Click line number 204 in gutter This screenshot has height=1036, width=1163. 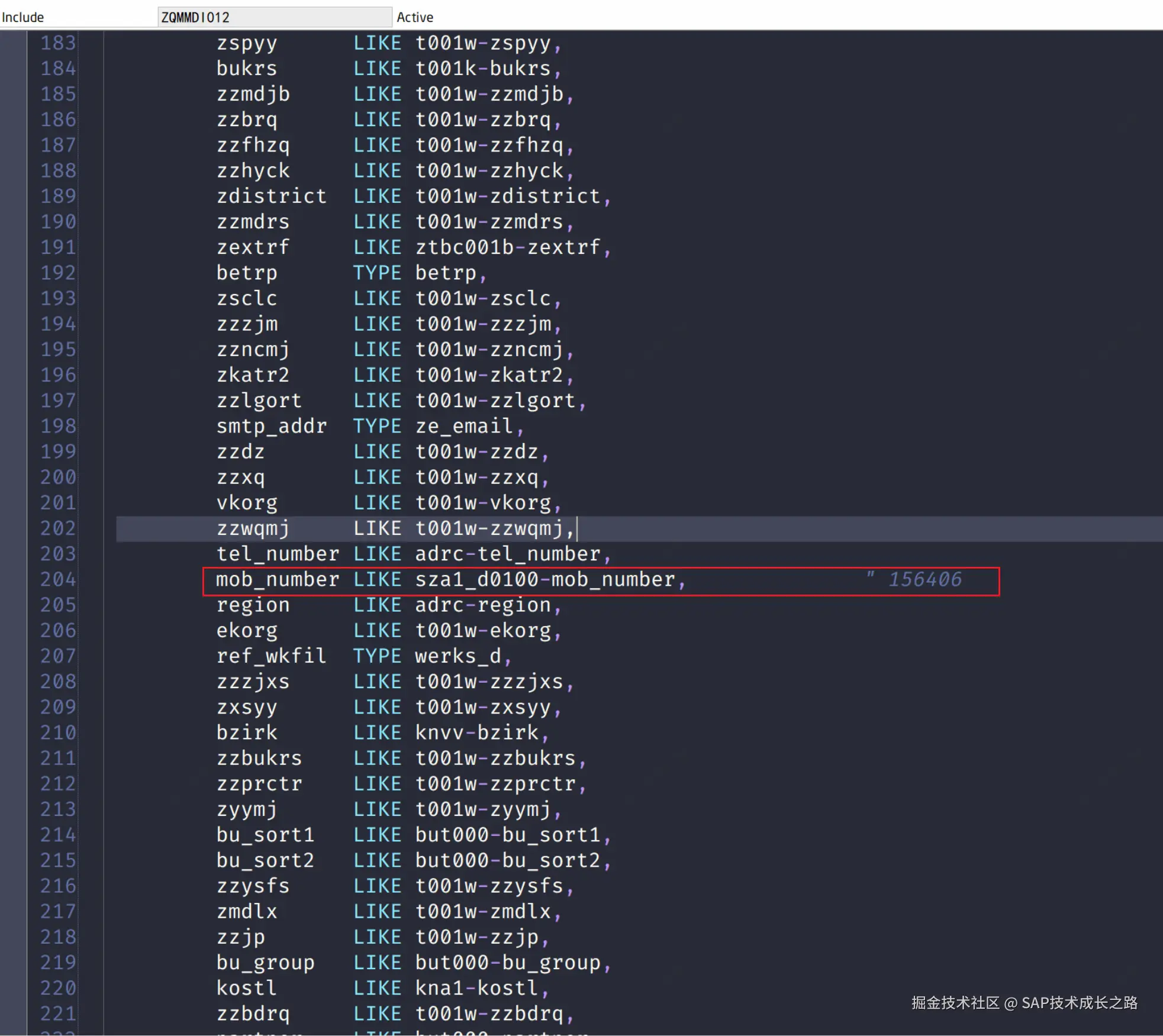58,579
